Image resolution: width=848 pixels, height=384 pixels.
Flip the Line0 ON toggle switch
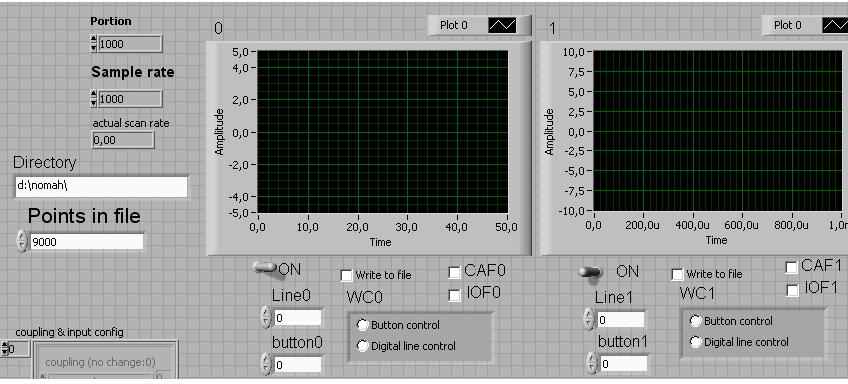click(x=267, y=270)
